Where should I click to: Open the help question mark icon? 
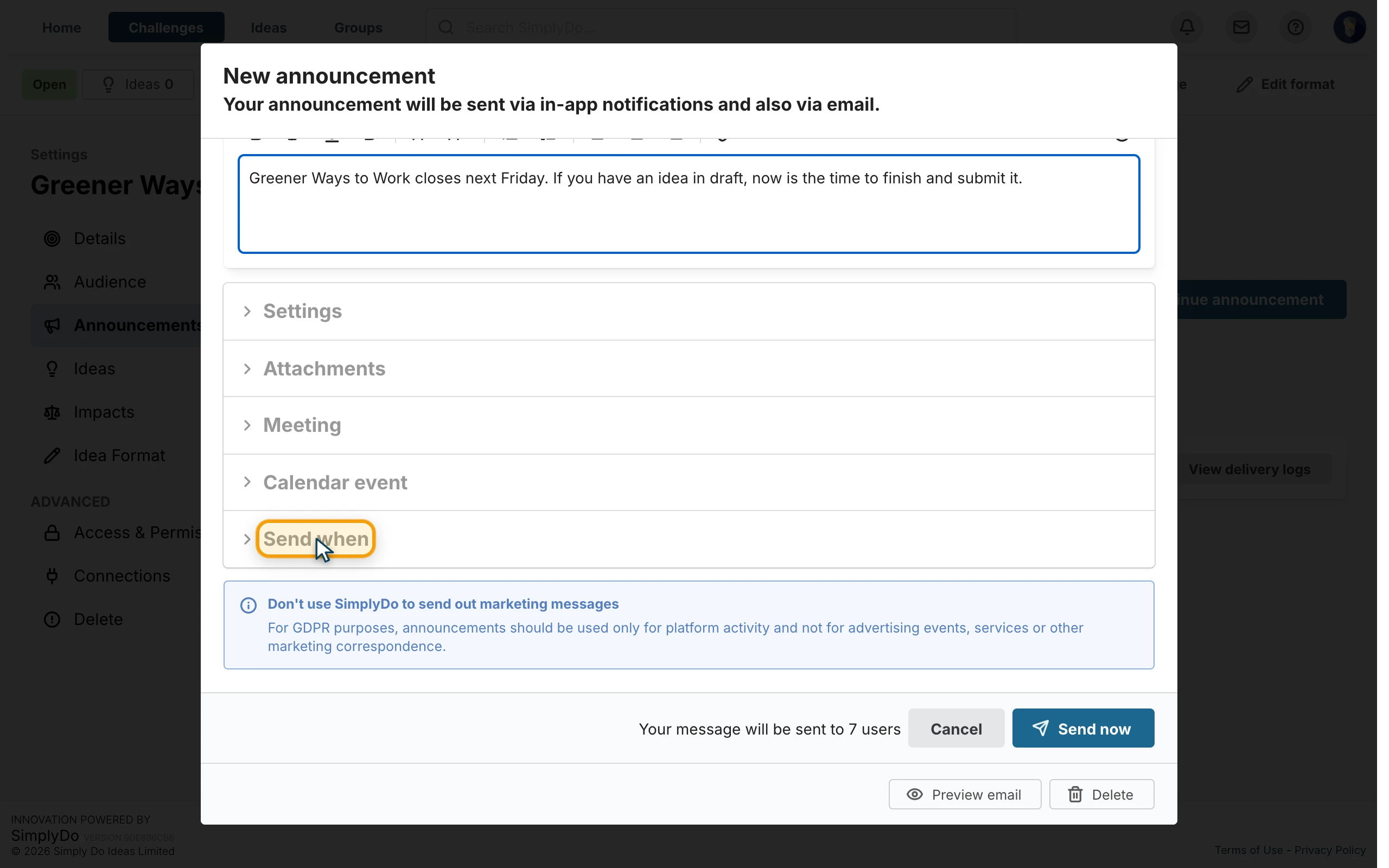click(x=1295, y=27)
